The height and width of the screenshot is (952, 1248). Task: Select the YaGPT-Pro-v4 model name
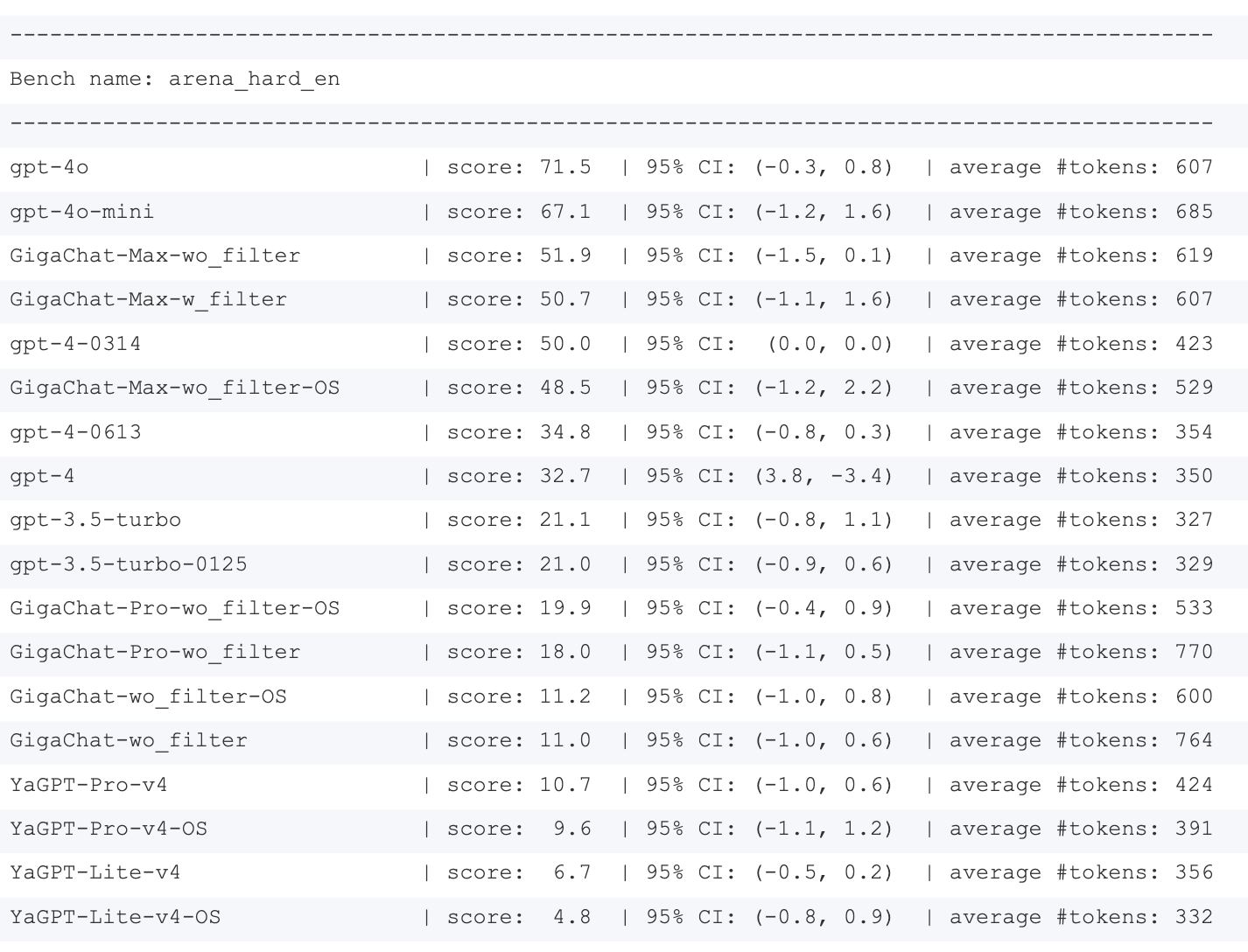coord(88,785)
